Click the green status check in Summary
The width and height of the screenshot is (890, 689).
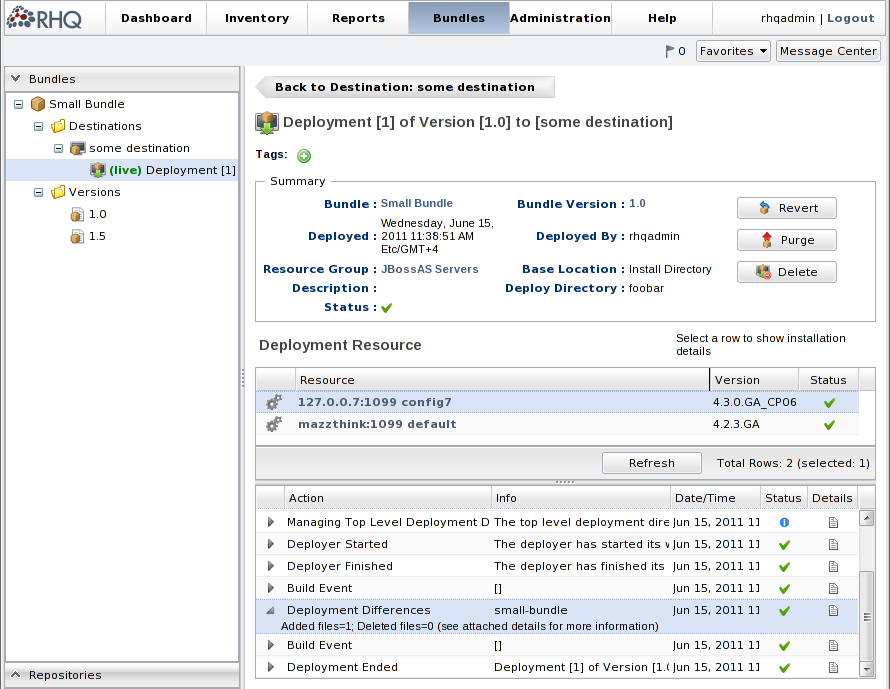[x=387, y=308]
